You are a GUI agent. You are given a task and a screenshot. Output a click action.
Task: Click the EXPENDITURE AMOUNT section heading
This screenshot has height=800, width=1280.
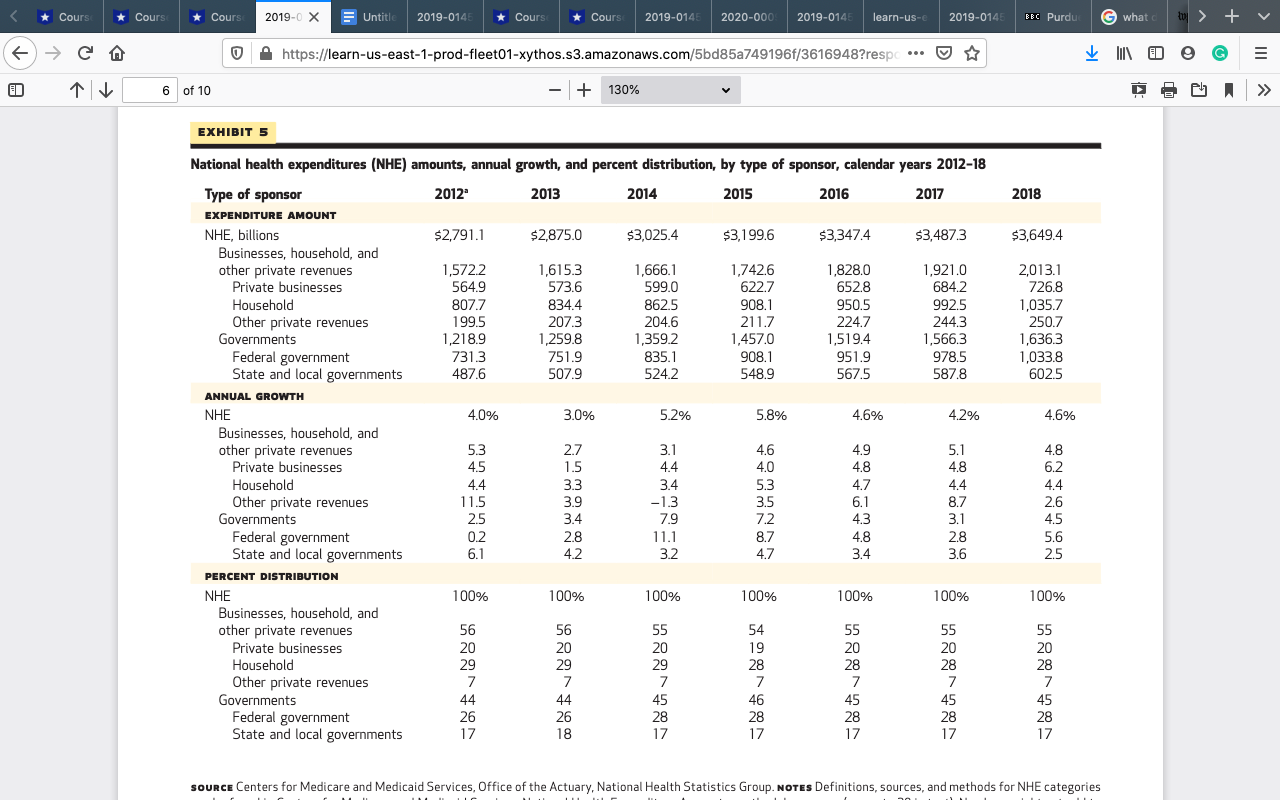click(270, 215)
